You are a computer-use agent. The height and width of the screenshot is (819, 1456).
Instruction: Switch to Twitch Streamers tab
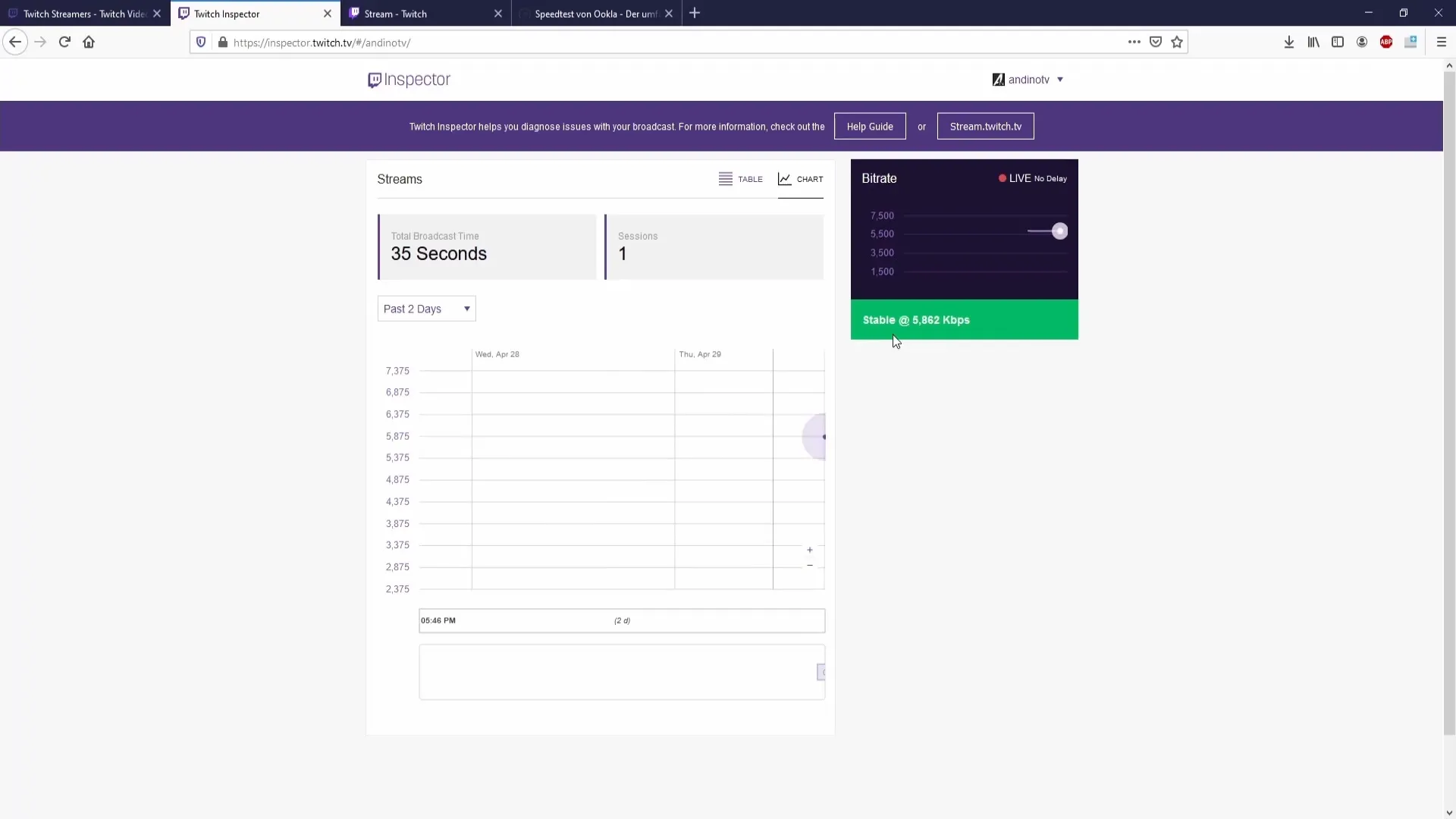pyautogui.click(x=84, y=14)
